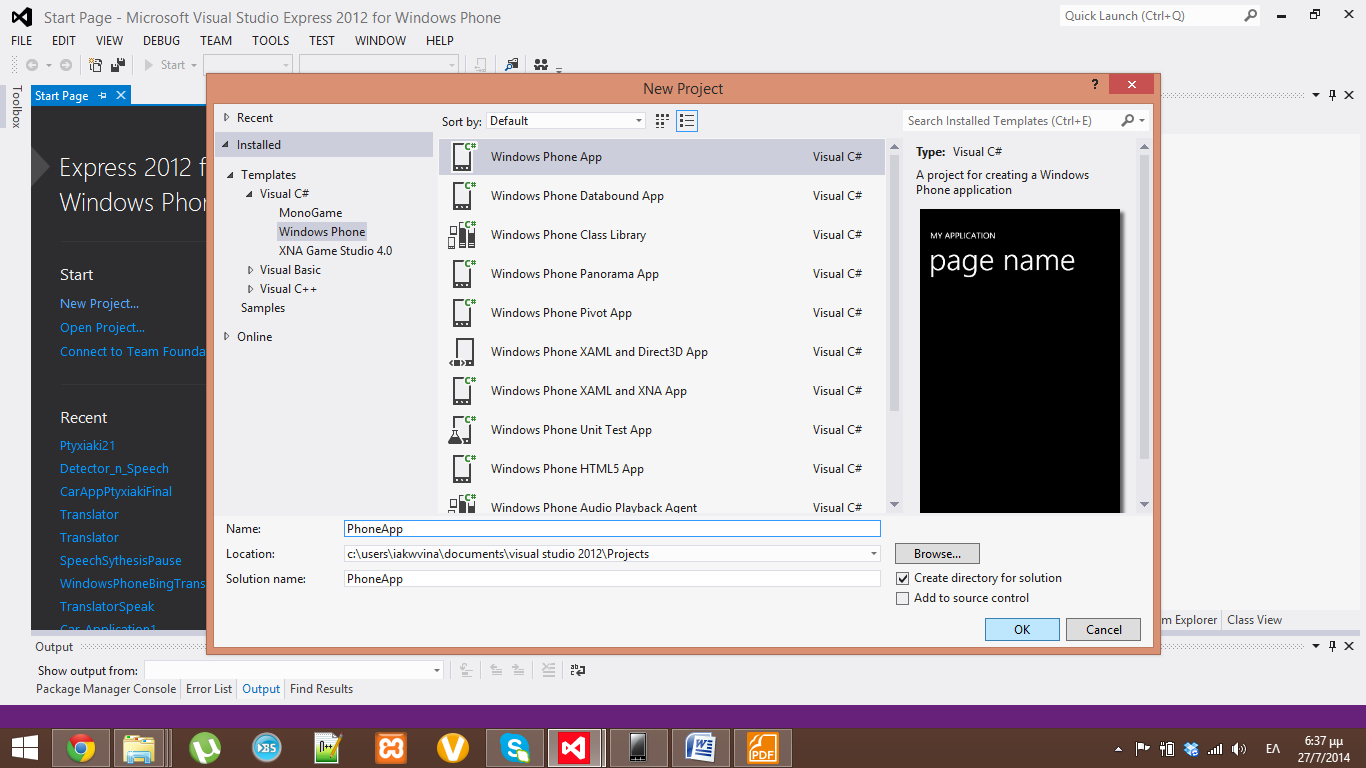The image size is (1366, 768).
Task: Select the Windows Phone App template icon
Action: pyautogui.click(x=463, y=157)
